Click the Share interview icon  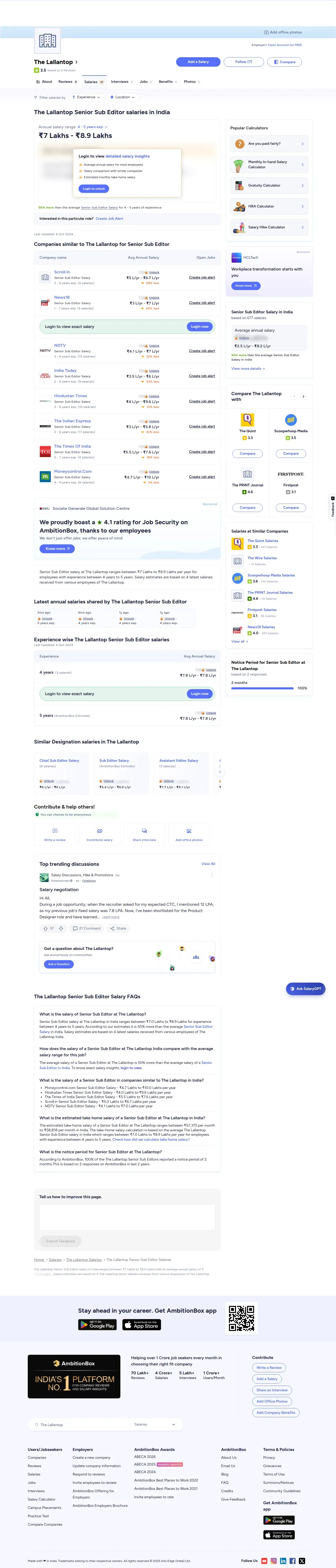(x=144, y=831)
